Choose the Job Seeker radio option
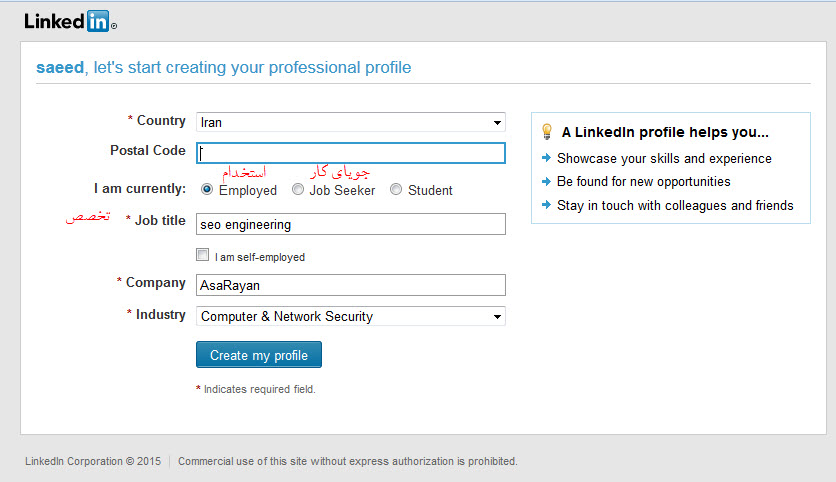Image resolution: width=836 pixels, height=482 pixels. click(x=298, y=189)
